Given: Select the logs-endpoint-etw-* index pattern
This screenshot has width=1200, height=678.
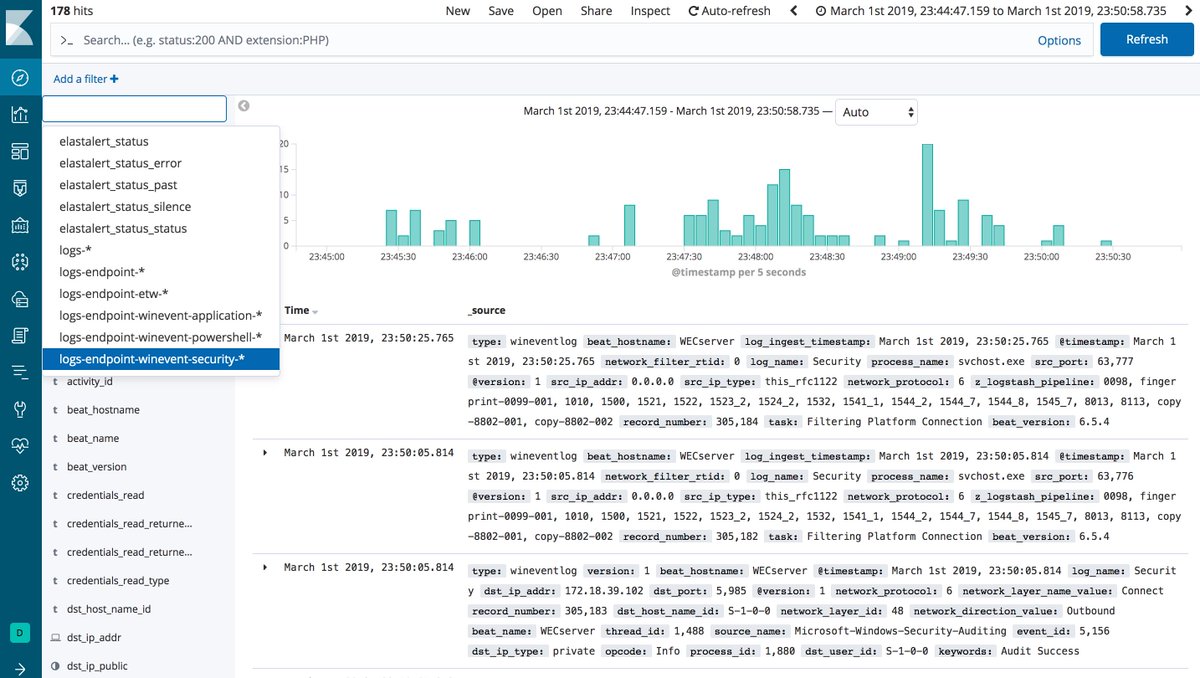Looking at the screenshot, I should pos(161,294).
